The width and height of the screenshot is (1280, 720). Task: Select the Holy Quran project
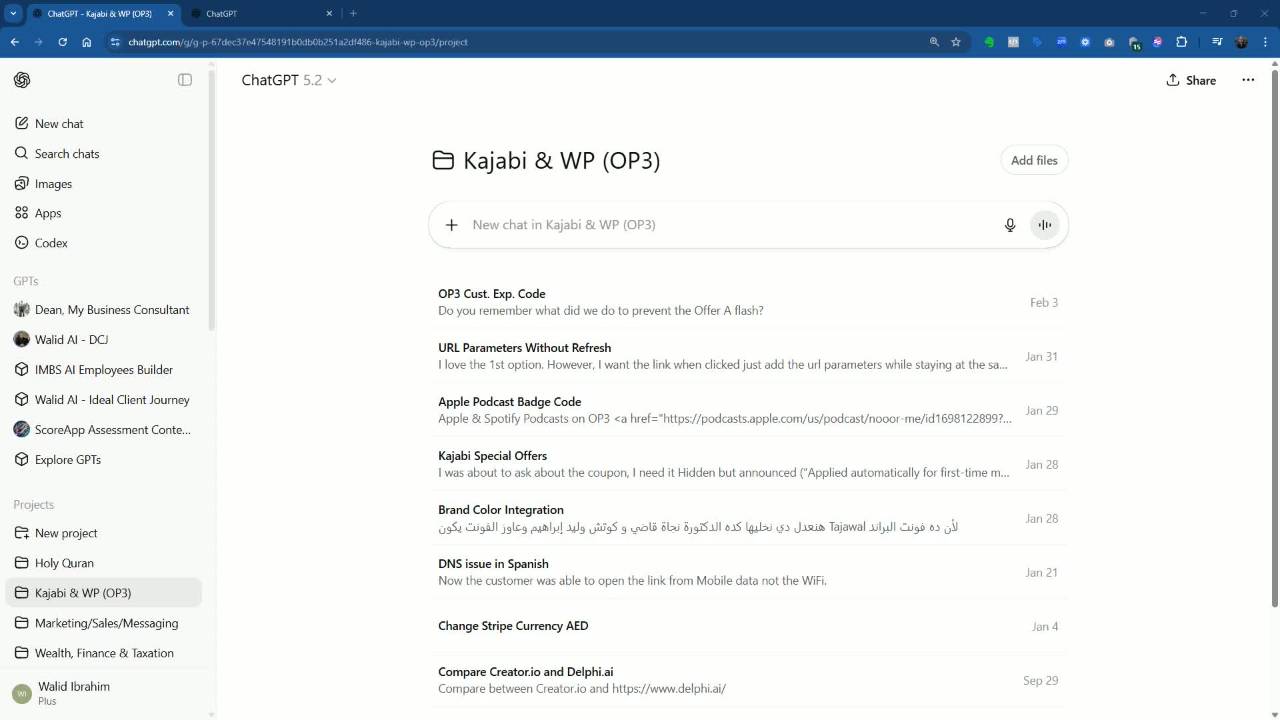64,563
